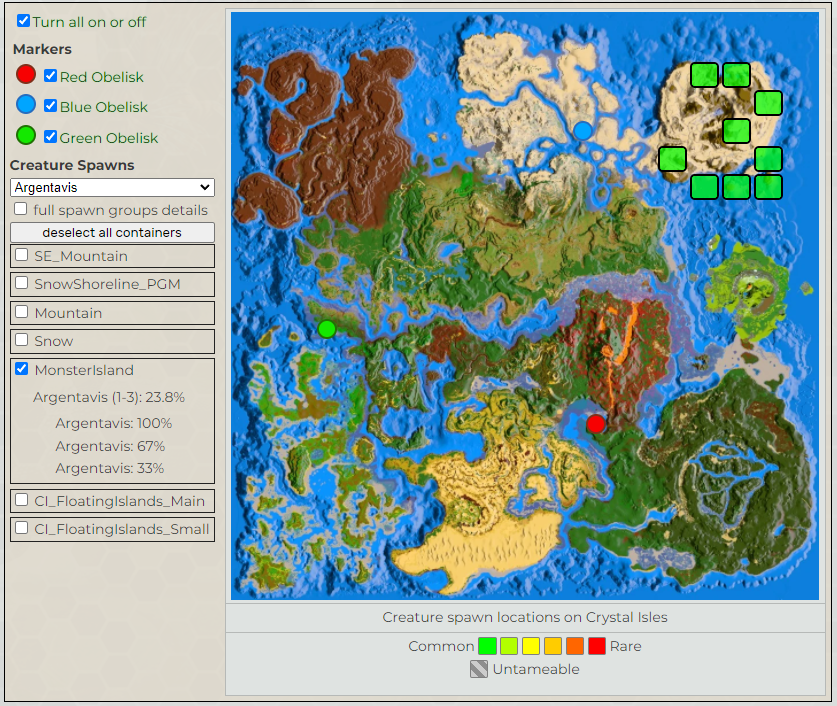Viewport: 837px width, 706px height.
Task: Uncheck the Blue Obelisk marker checkbox
Action: [x=51, y=106]
